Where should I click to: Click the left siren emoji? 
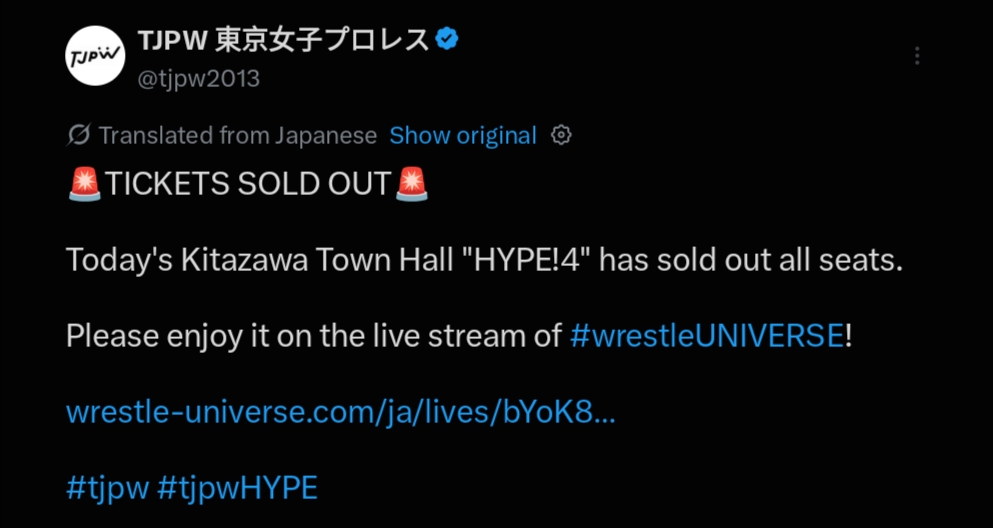point(84,185)
